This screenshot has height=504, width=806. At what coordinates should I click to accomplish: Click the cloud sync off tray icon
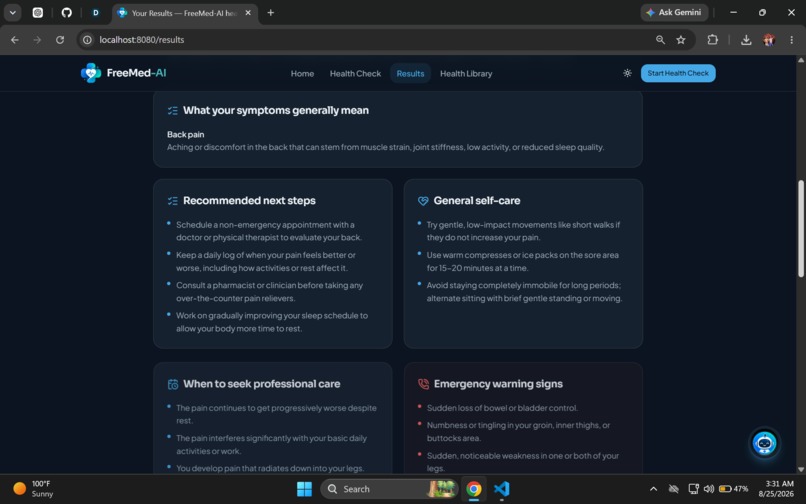point(673,489)
